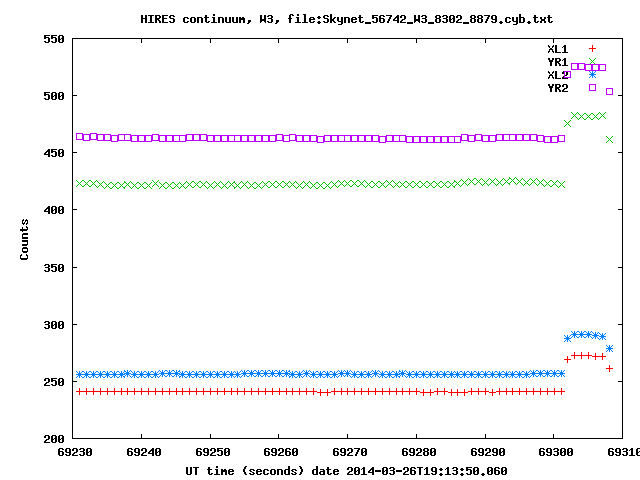The height and width of the screenshot is (480, 640).
Task: Click the 550 y-axis tick label
Action: click(x=54, y=39)
